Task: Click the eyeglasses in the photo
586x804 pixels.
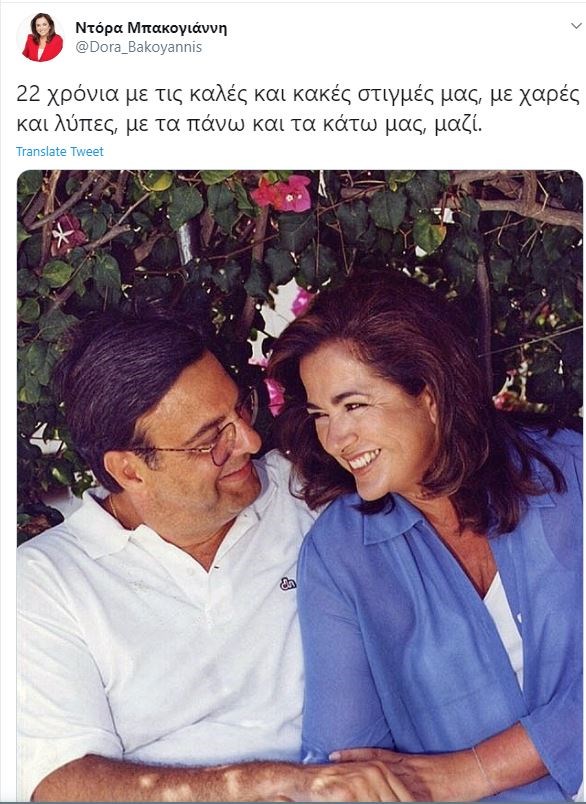Action: tap(205, 436)
